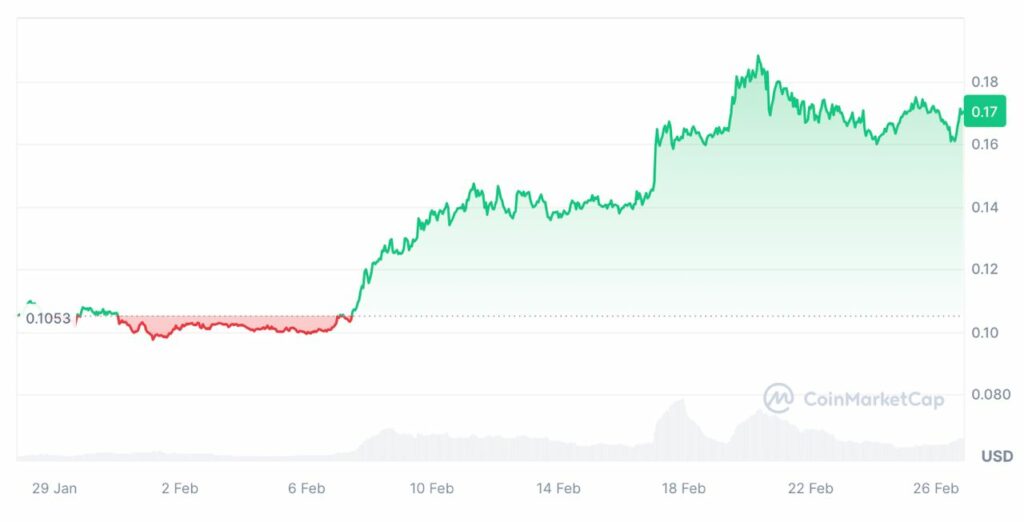This screenshot has height=522, width=1024.
Task: Click the 0.10 price axis label
Action: point(983,332)
